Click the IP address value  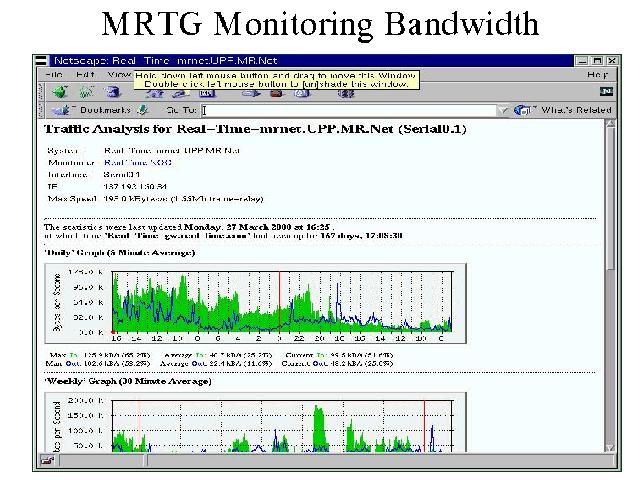(135, 187)
